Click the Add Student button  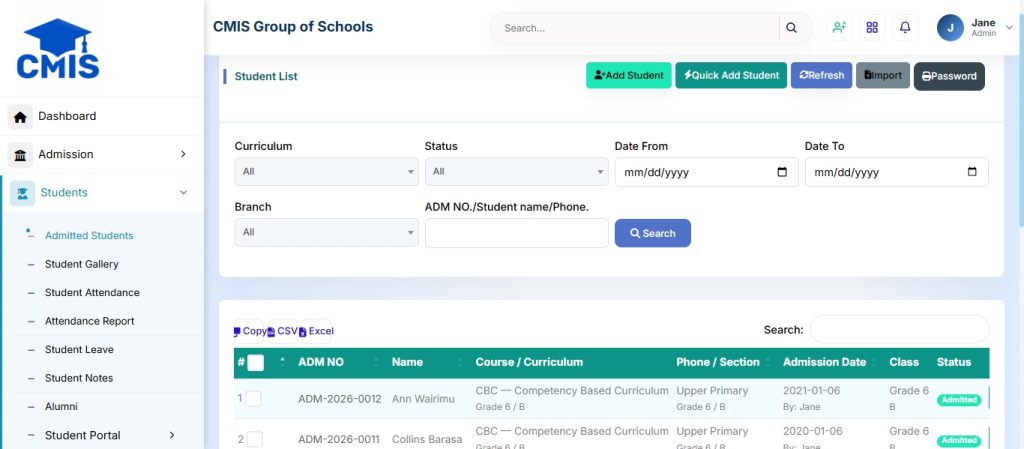point(628,75)
